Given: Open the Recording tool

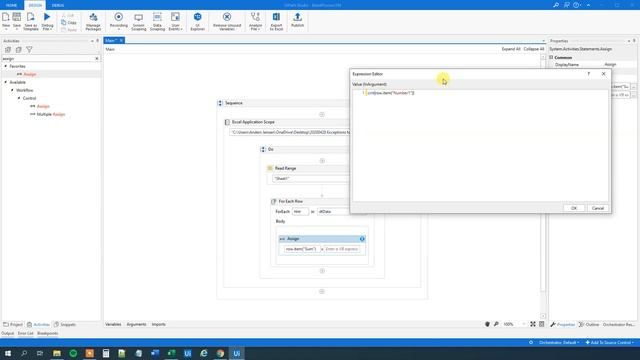Looking at the screenshot, I should click(119, 21).
